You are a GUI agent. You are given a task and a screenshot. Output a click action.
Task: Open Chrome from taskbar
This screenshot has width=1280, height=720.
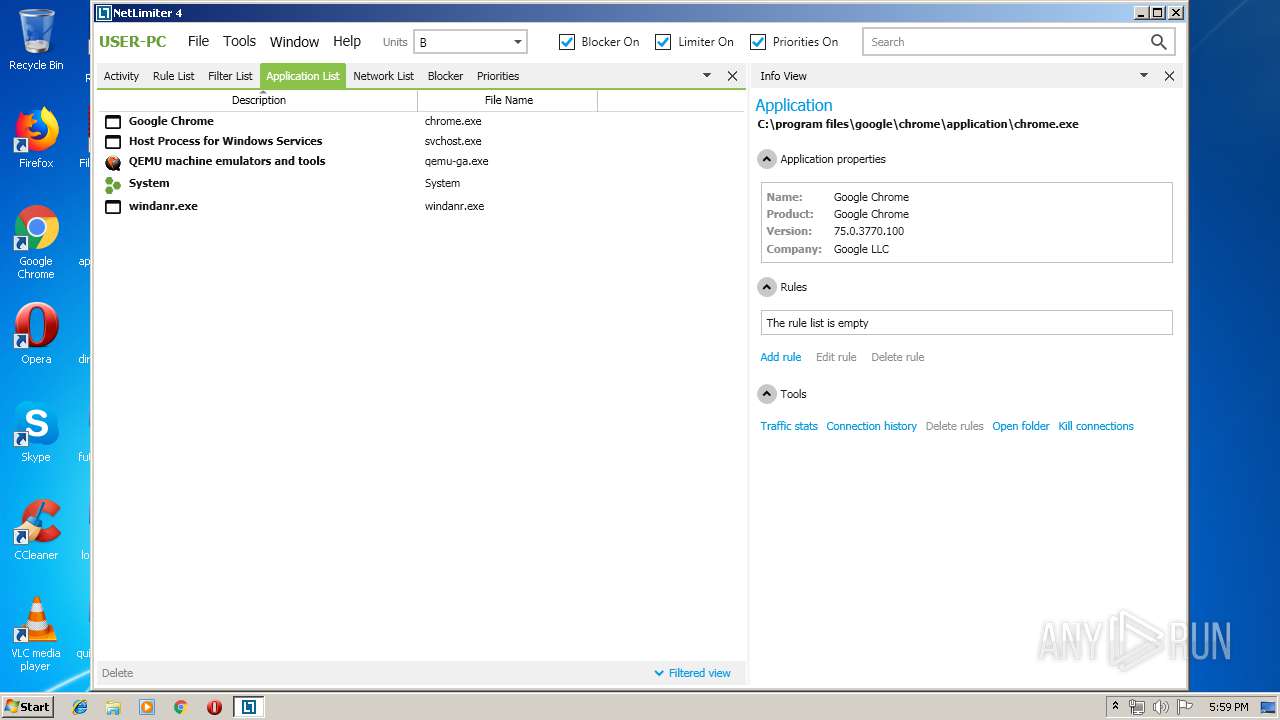click(180, 707)
